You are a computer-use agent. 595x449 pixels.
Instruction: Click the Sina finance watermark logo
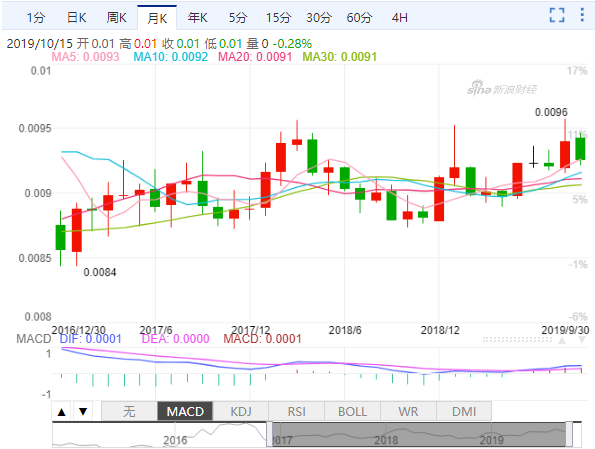click(502, 88)
